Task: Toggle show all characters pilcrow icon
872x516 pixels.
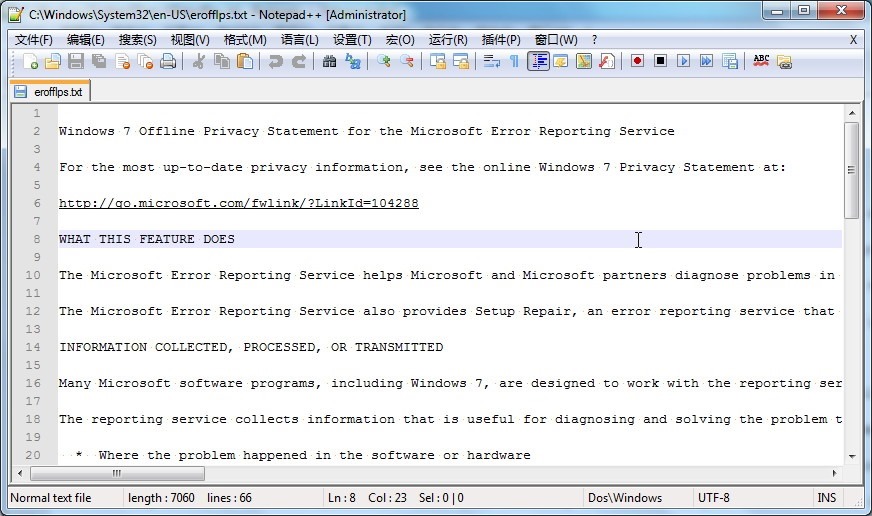Action: click(x=514, y=61)
